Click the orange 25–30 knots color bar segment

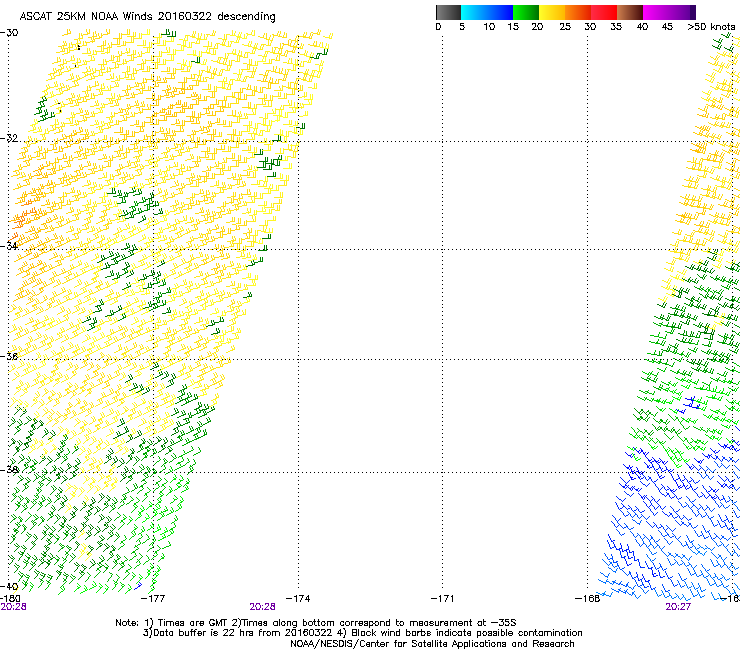tap(578, 12)
